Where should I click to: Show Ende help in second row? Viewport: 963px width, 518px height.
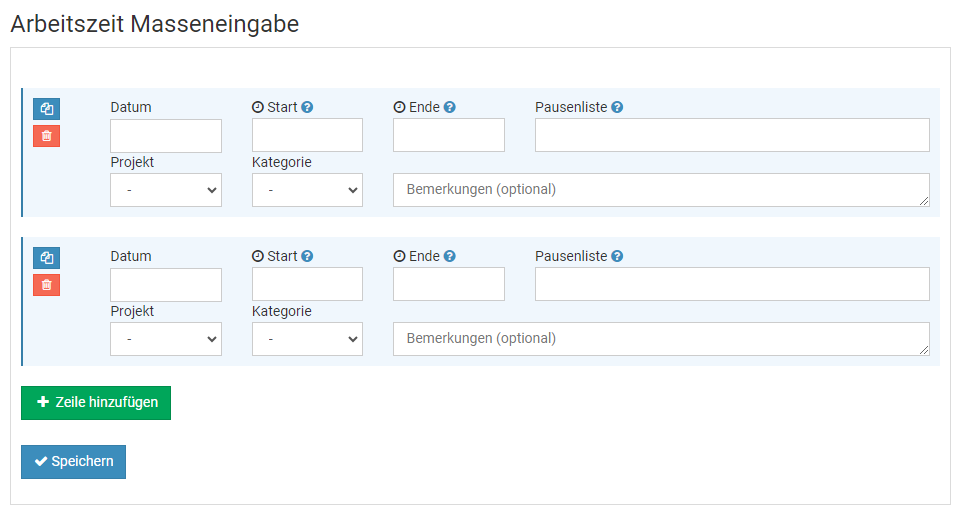[450, 256]
